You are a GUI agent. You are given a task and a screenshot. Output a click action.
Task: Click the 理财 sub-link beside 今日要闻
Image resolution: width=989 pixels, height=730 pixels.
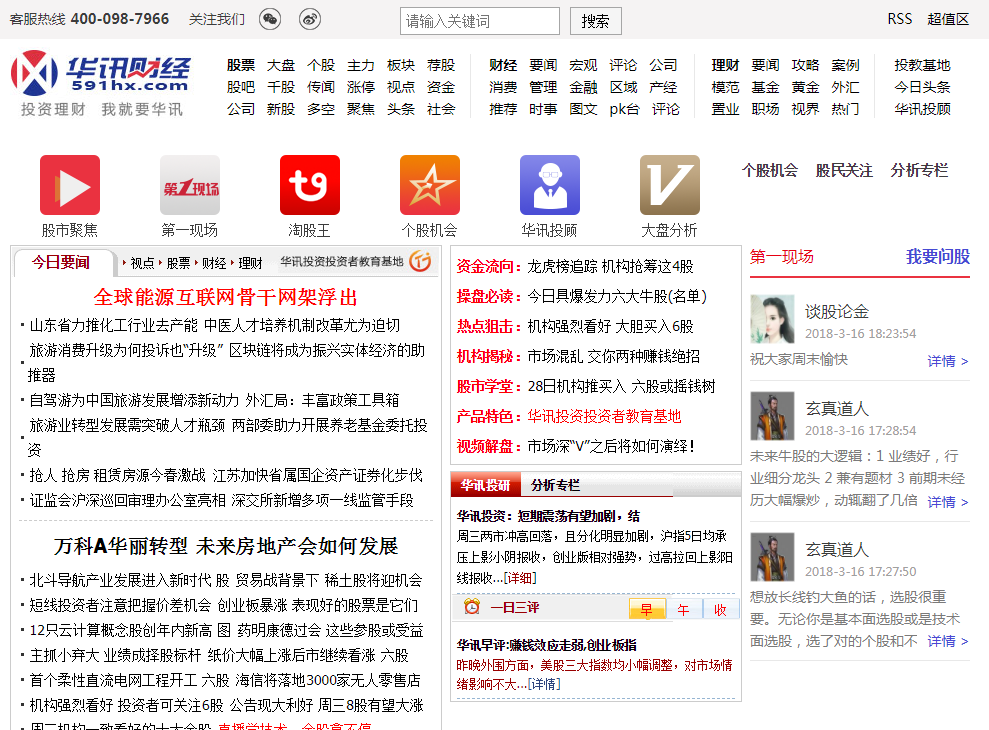pos(250,263)
